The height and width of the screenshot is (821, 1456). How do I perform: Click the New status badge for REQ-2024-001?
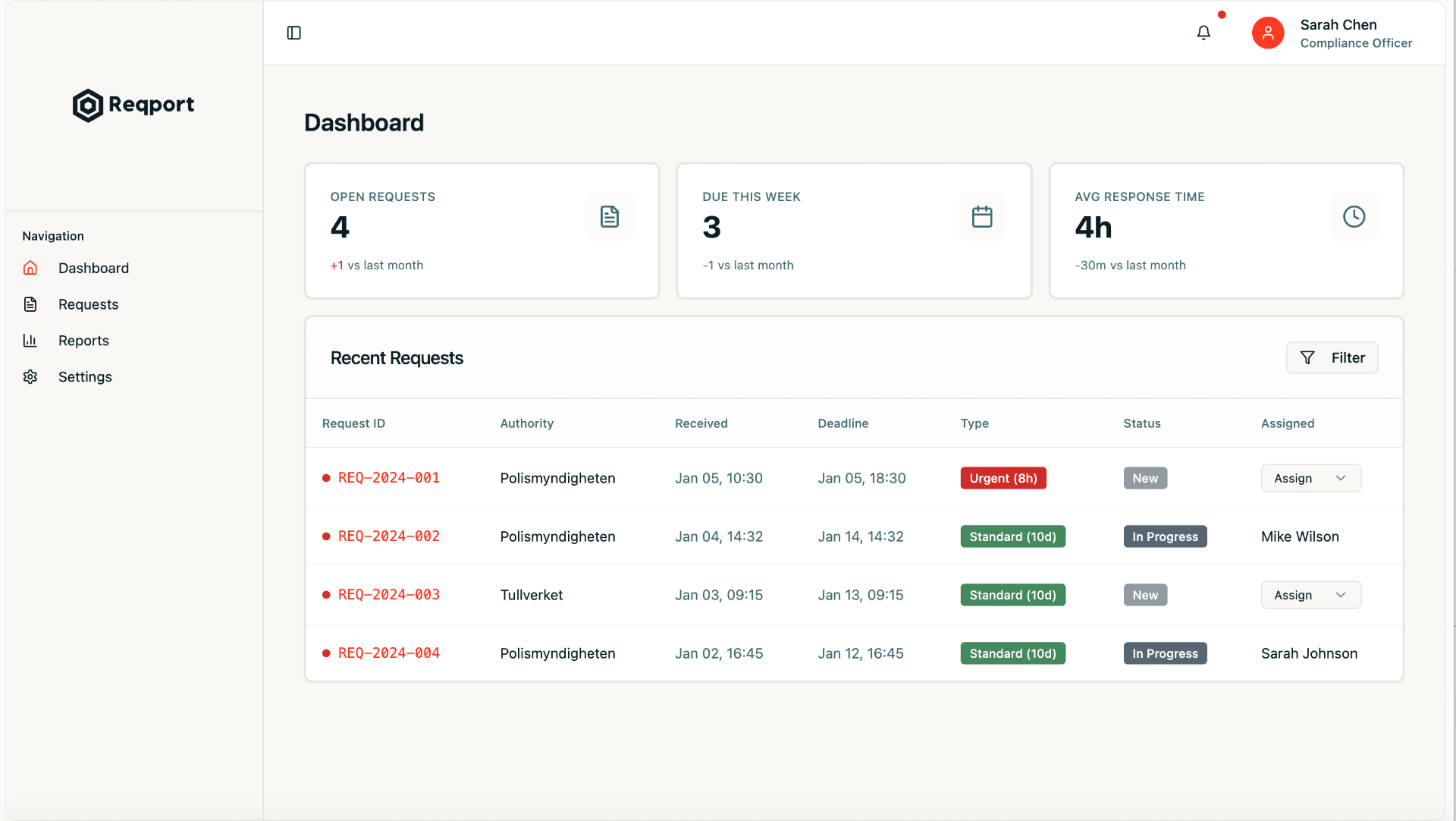(1145, 478)
